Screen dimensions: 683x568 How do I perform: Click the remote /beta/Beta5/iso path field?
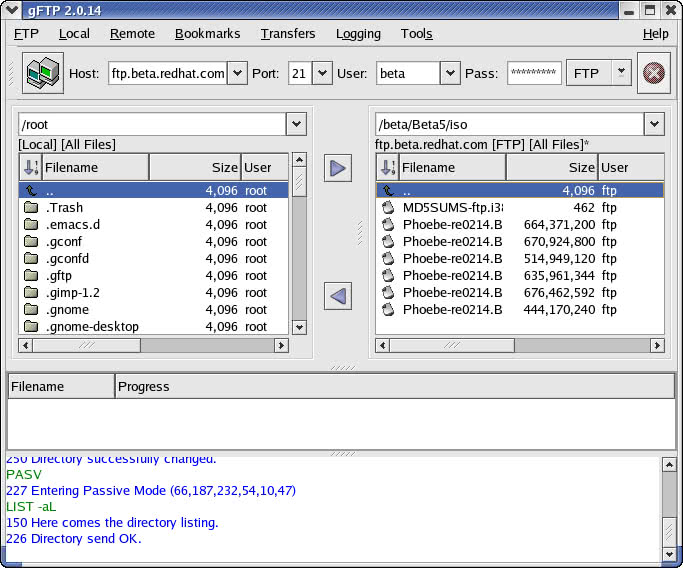[509, 124]
